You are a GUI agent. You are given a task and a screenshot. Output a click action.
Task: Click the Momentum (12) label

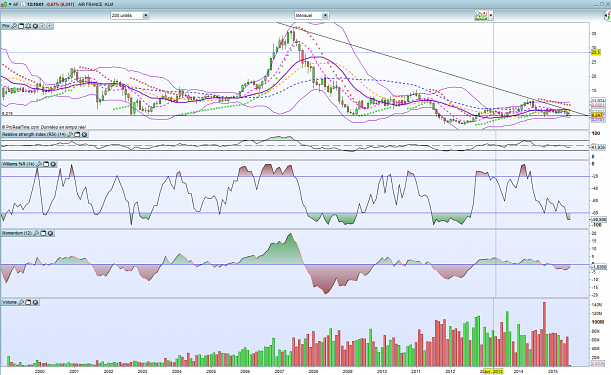pos(17,233)
